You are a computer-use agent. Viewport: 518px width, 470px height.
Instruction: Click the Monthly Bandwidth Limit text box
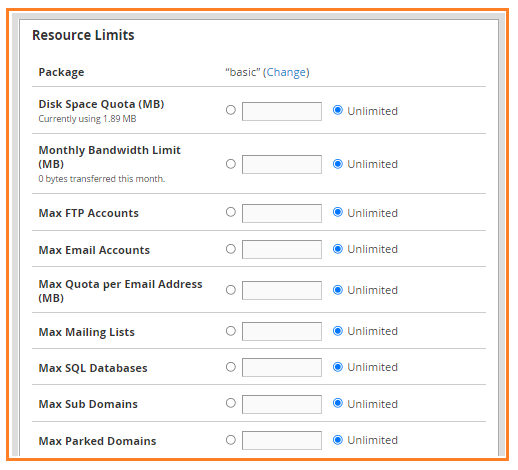282,164
